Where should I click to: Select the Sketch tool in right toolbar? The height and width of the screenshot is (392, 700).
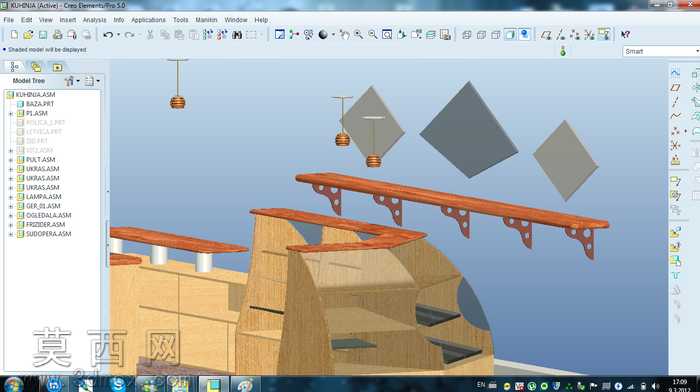pyautogui.click(x=675, y=73)
